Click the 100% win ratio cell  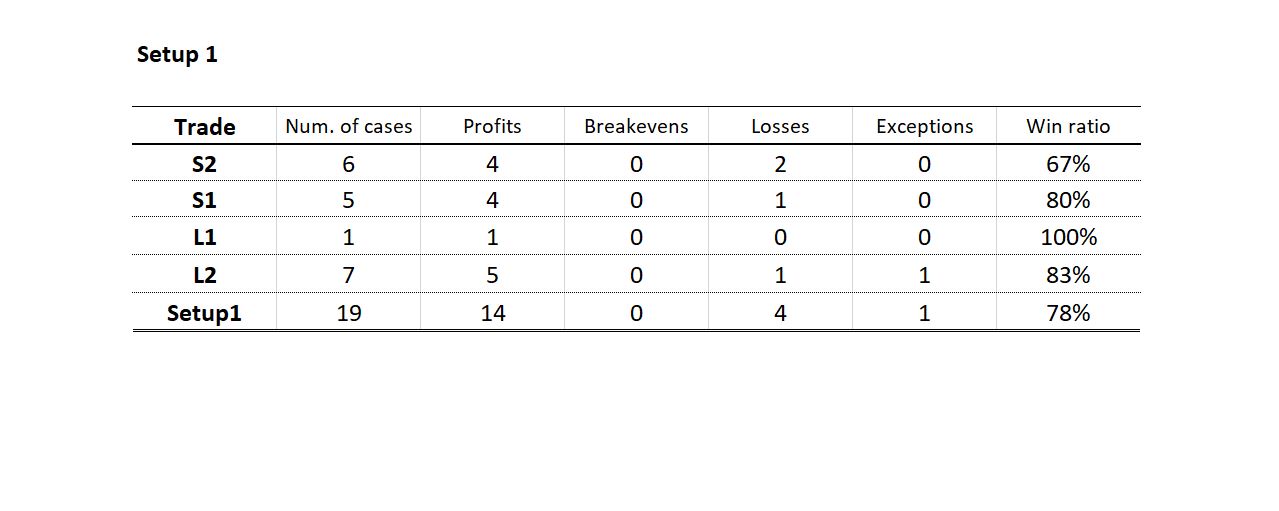(x=1068, y=238)
